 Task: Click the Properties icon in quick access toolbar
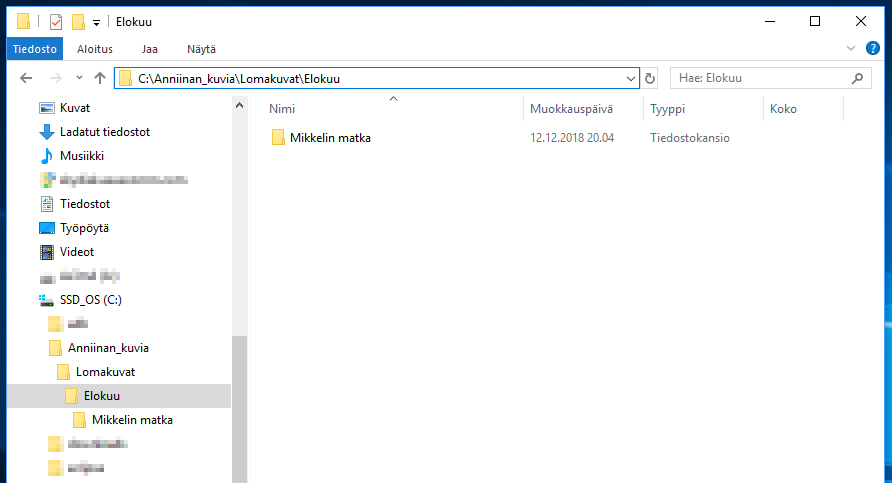click(56, 21)
